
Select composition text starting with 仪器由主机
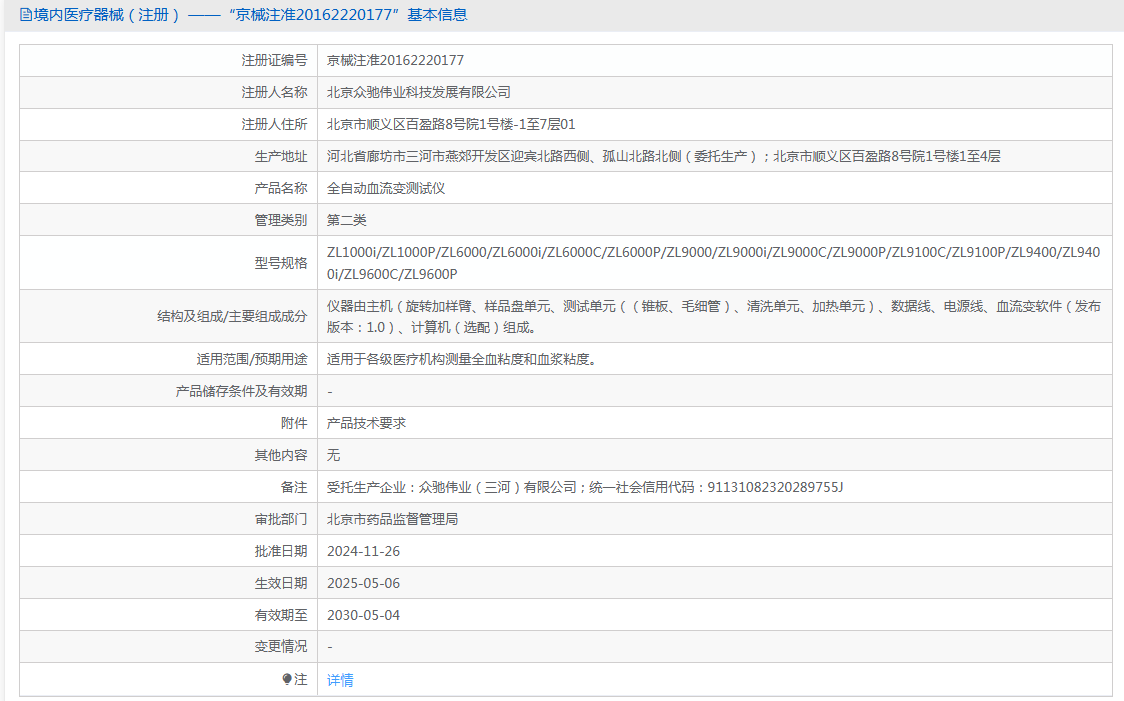[713, 316]
